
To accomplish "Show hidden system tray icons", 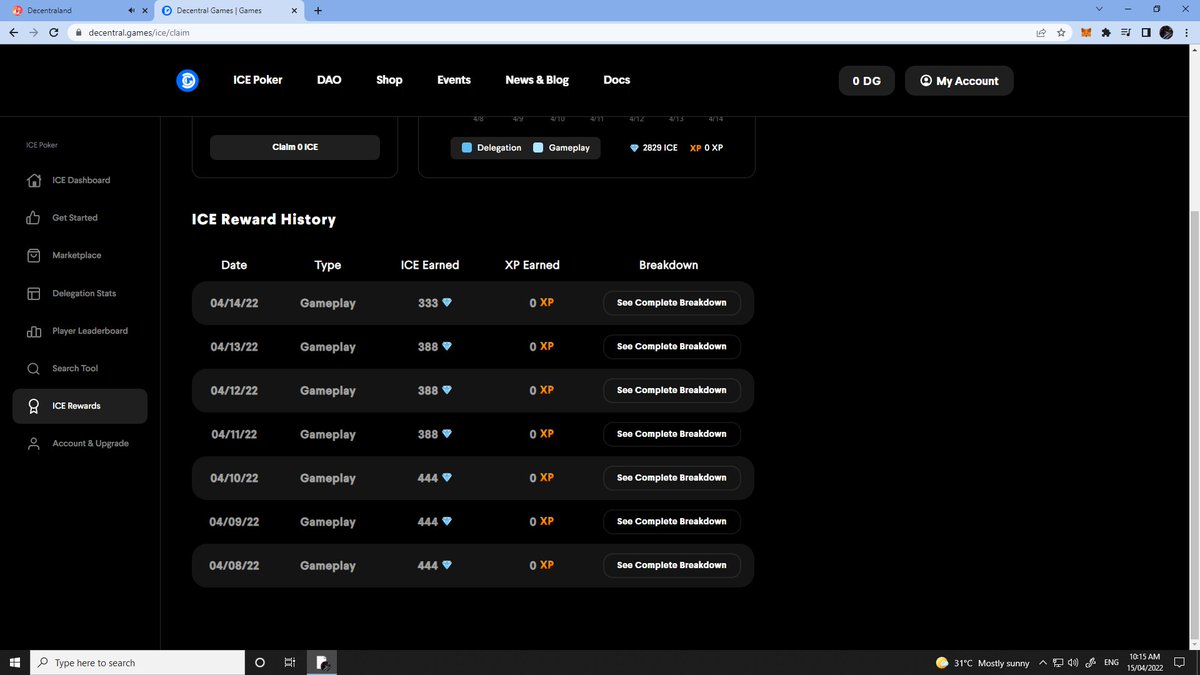I will [1043, 662].
